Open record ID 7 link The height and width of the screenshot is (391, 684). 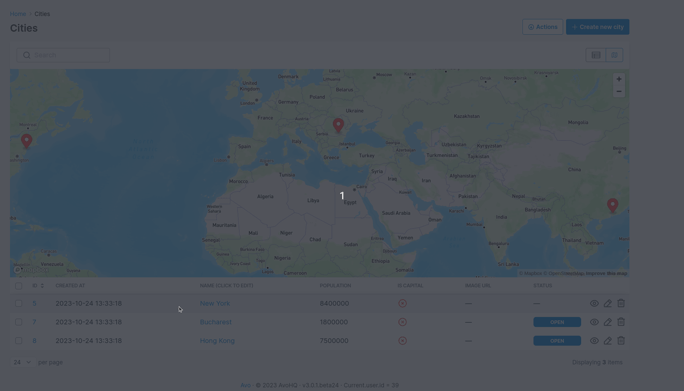pyautogui.click(x=34, y=322)
